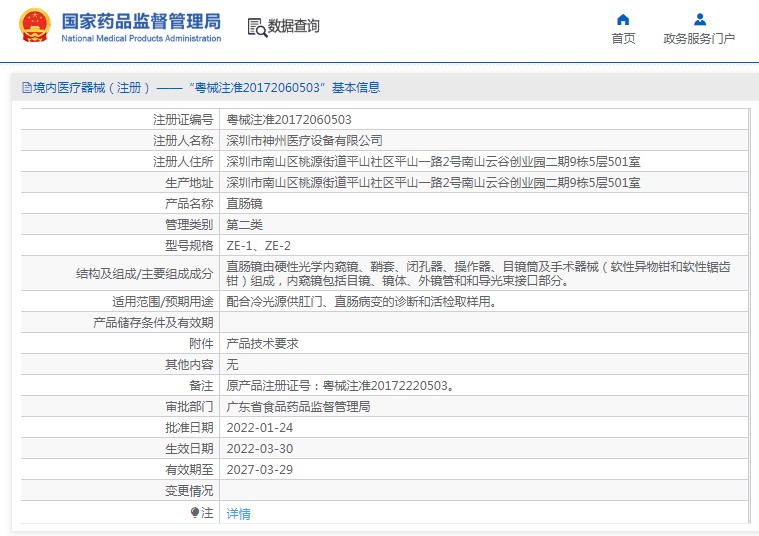Click the 型号规格 label

coord(189,245)
